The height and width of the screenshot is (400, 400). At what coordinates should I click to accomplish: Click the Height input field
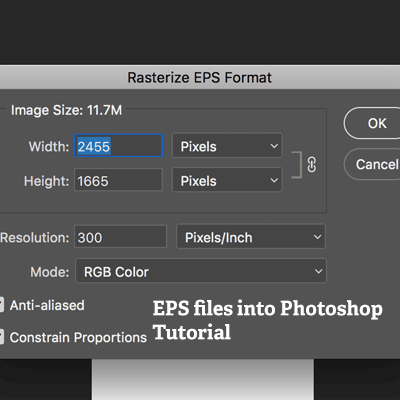coord(118,180)
